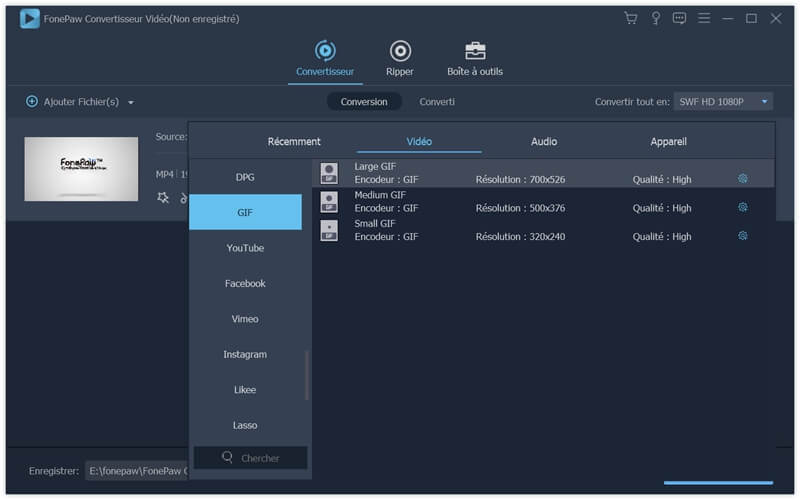Open the Boîte à outils tab
The image size is (800, 500).
475,59
